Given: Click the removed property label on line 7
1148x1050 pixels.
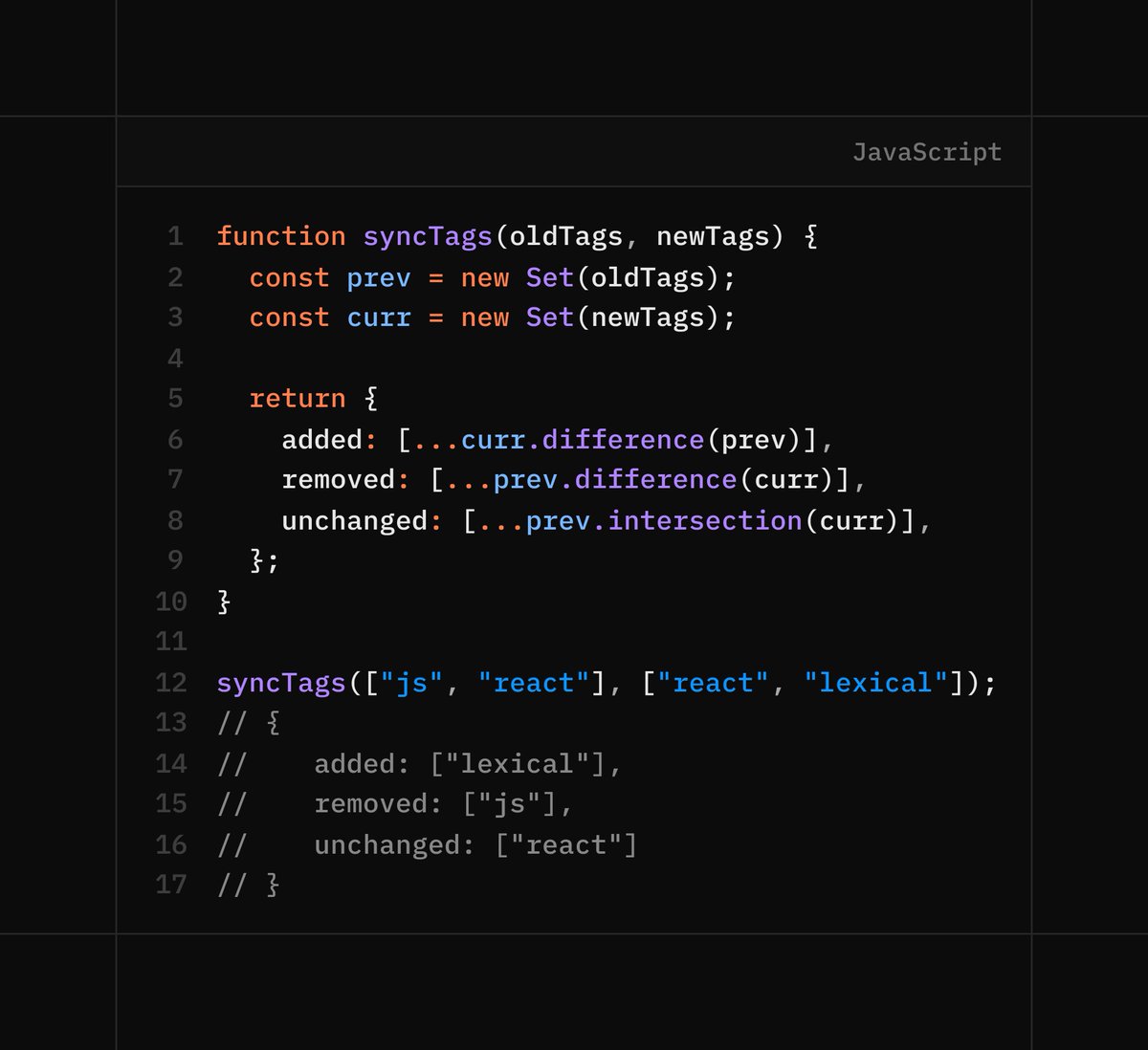Looking at the screenshot, I should tap(341, 478).
